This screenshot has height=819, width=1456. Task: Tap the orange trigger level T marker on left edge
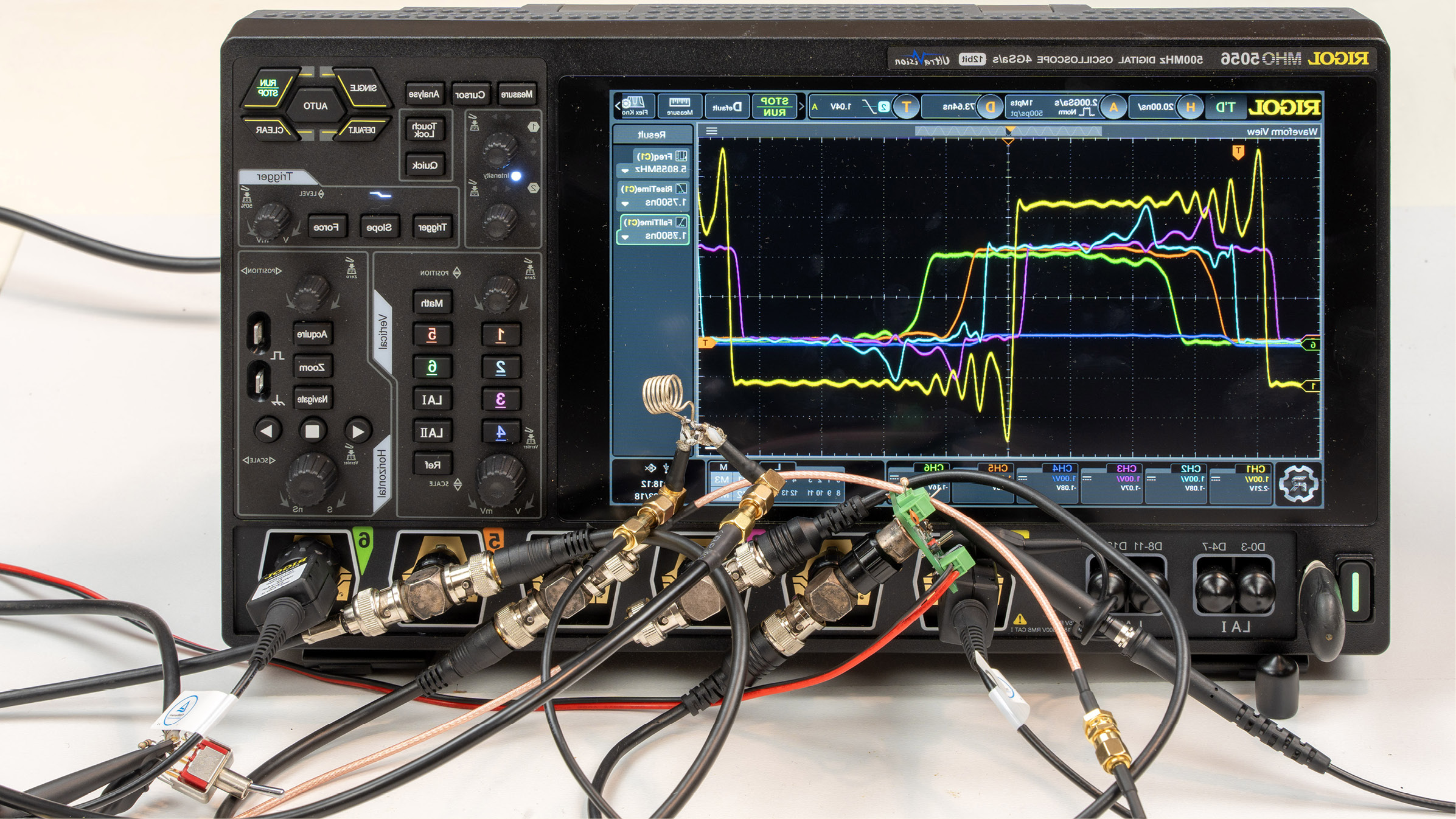tap(706, 343)
